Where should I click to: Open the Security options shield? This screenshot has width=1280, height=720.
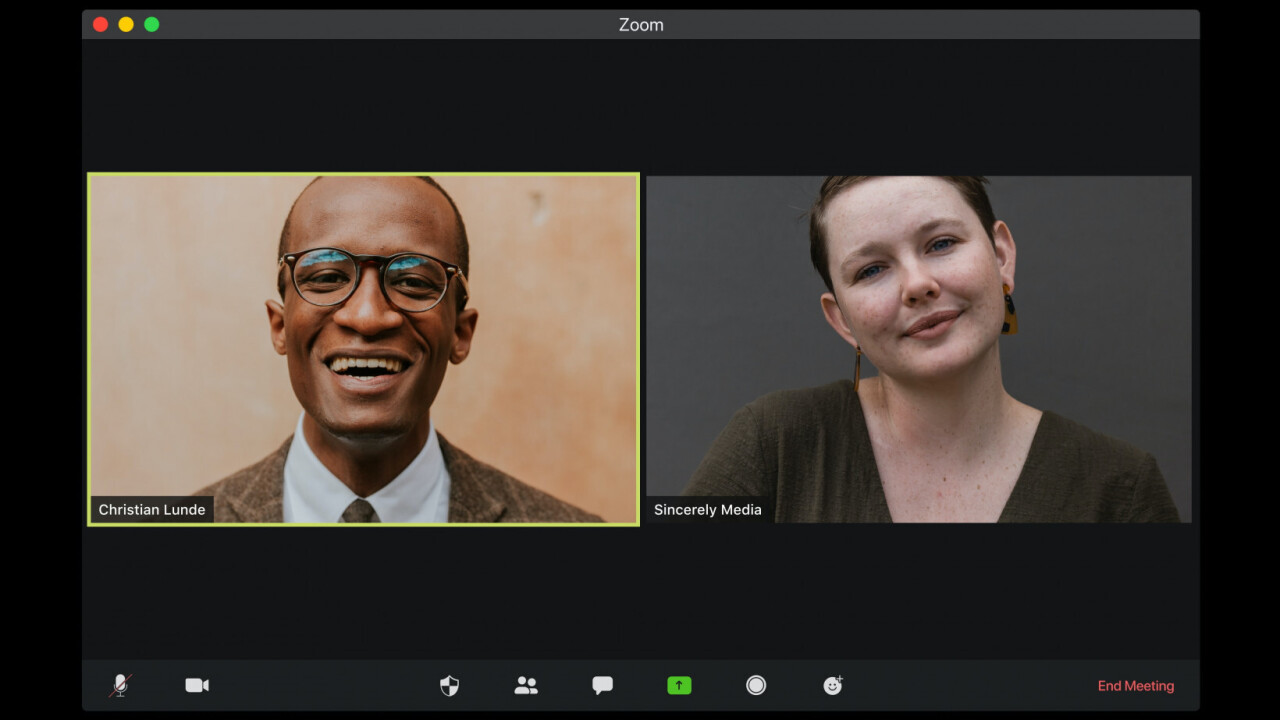pos(448,685)
